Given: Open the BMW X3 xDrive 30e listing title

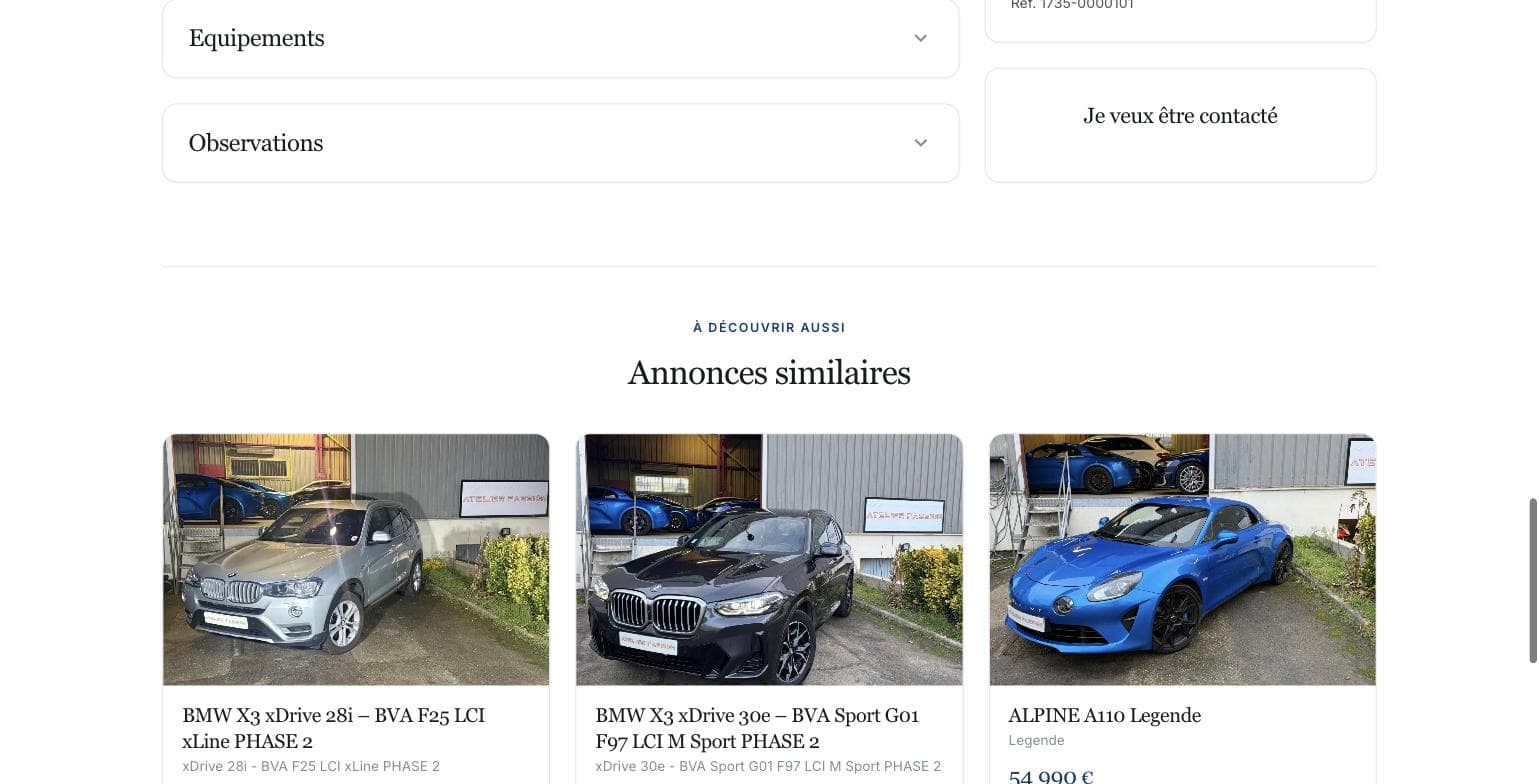Looking at the screenshot, I should coord(757,728).
